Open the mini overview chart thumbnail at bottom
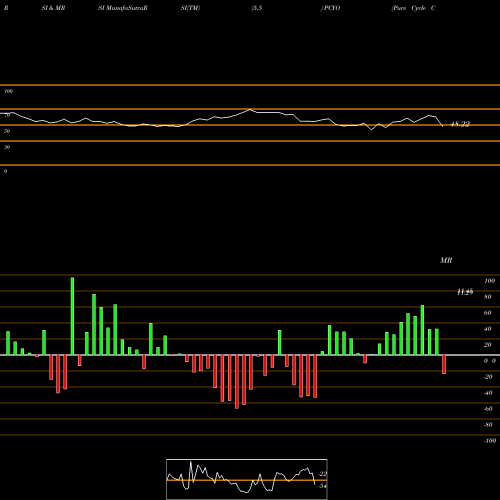 247,479
